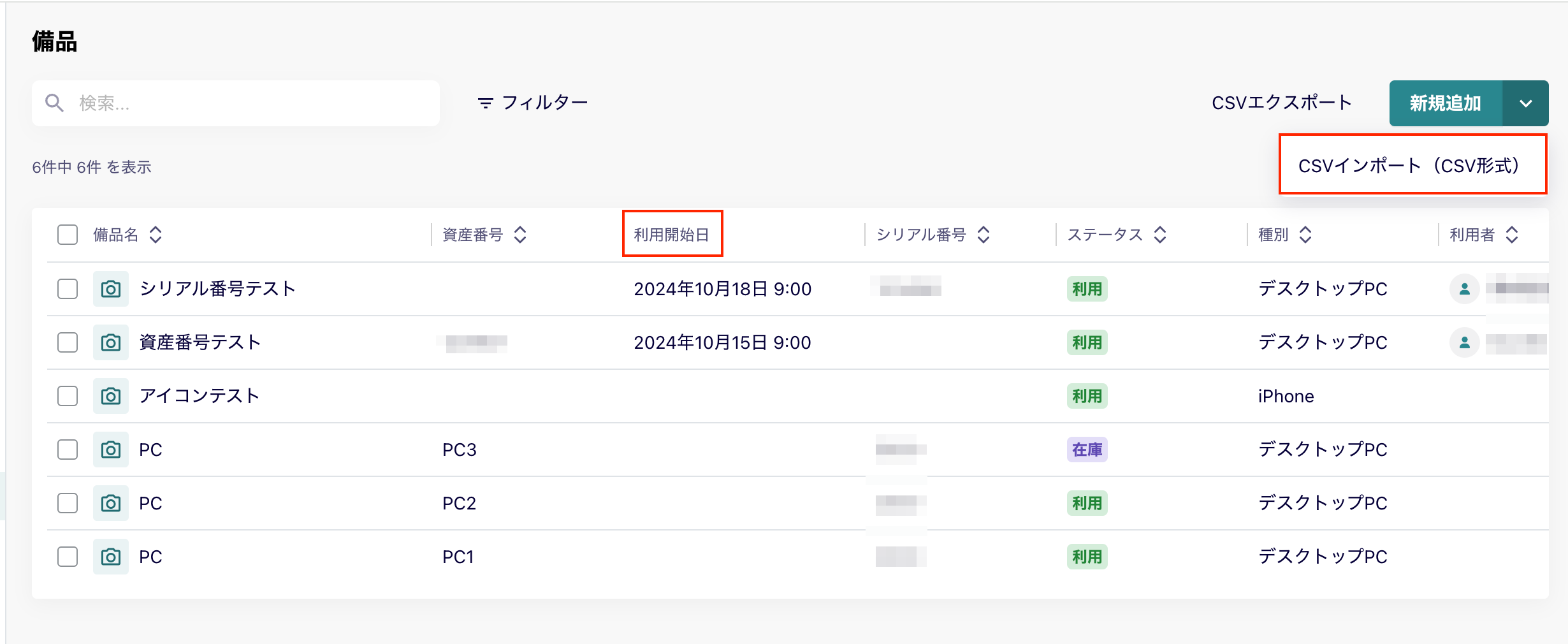Click the search magnifier icon
Viewport: 1568px width, 644px height.
pos(54,103)
